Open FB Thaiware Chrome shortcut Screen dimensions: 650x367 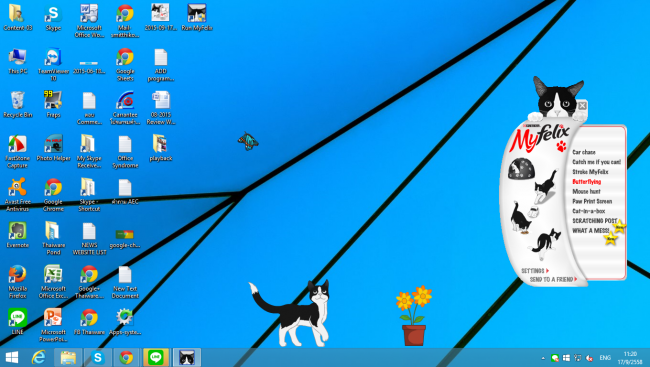point(89,322)
